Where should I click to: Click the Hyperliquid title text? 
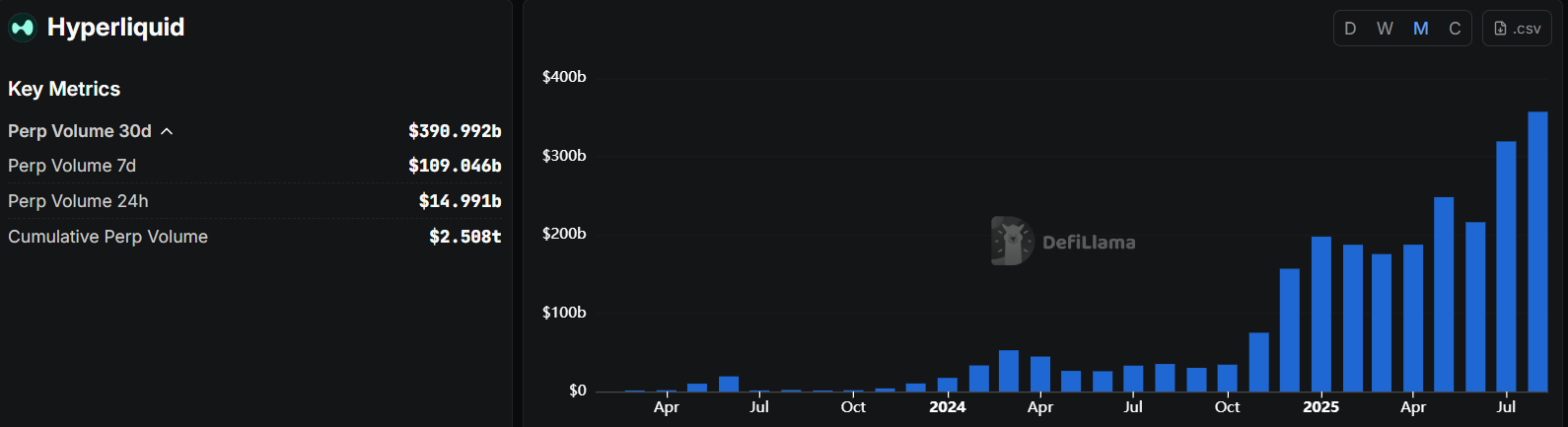(115, 28)
